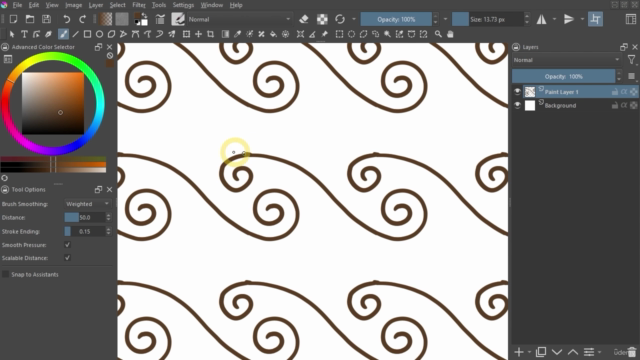The height and width of the screenshot is (360, 640).
Task: Select the Text tool
Action: pyautogui.click(x=24, y=34)
